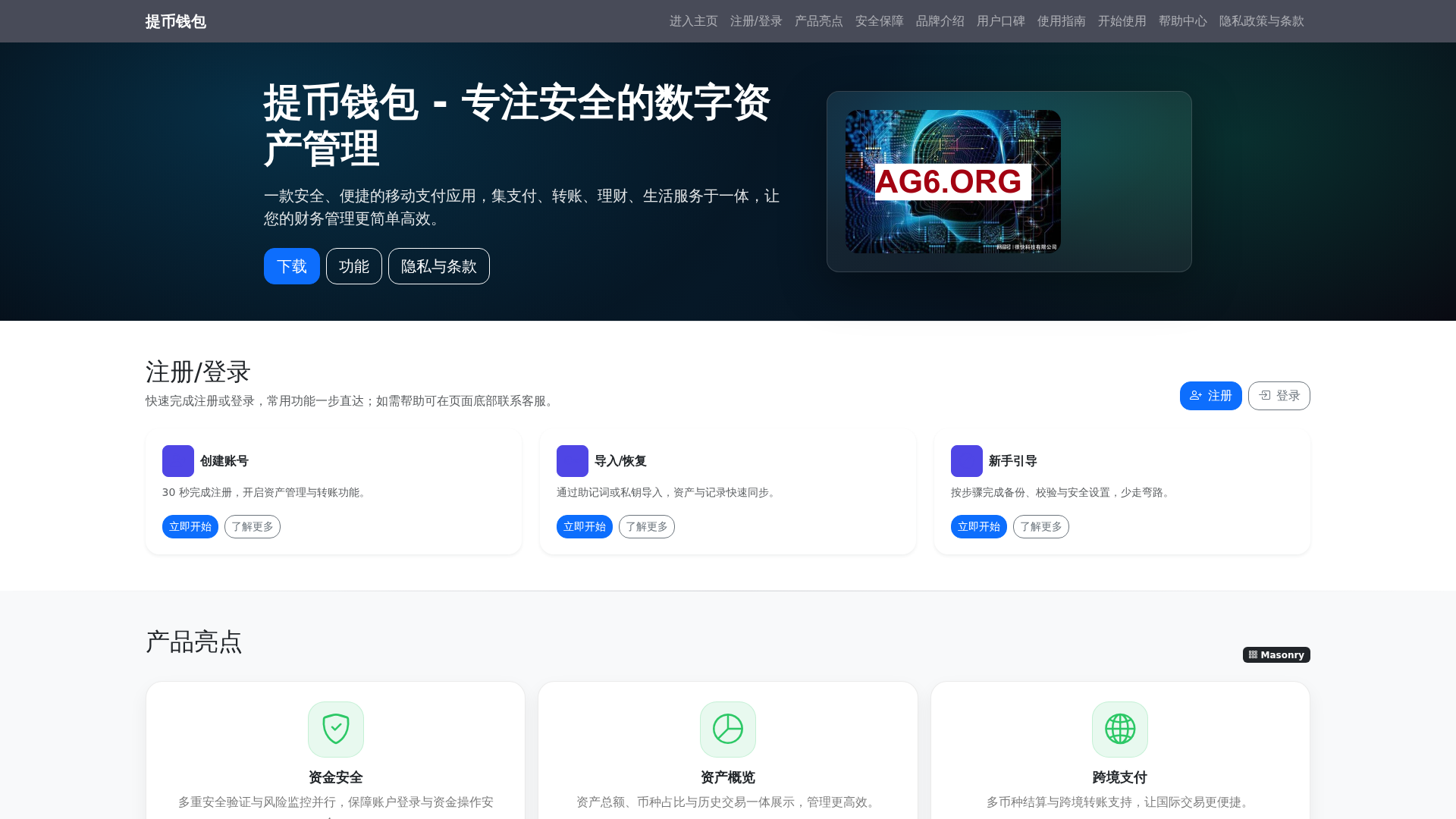Click the 资产概览 pie chart icon

pos(728,730)
